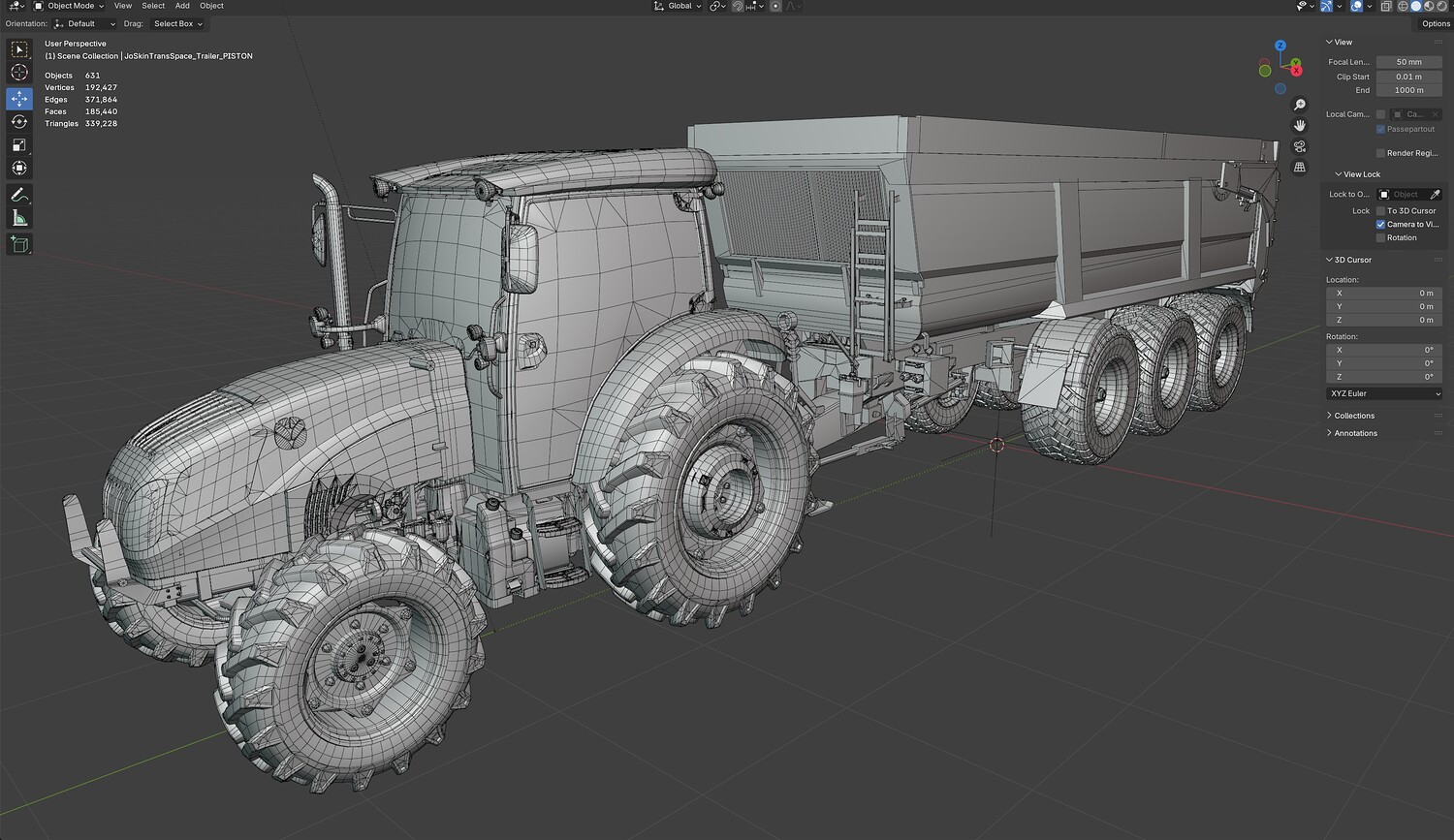
Task: Click the negative Z axis gizmo circle
Action: point(1280,88)
